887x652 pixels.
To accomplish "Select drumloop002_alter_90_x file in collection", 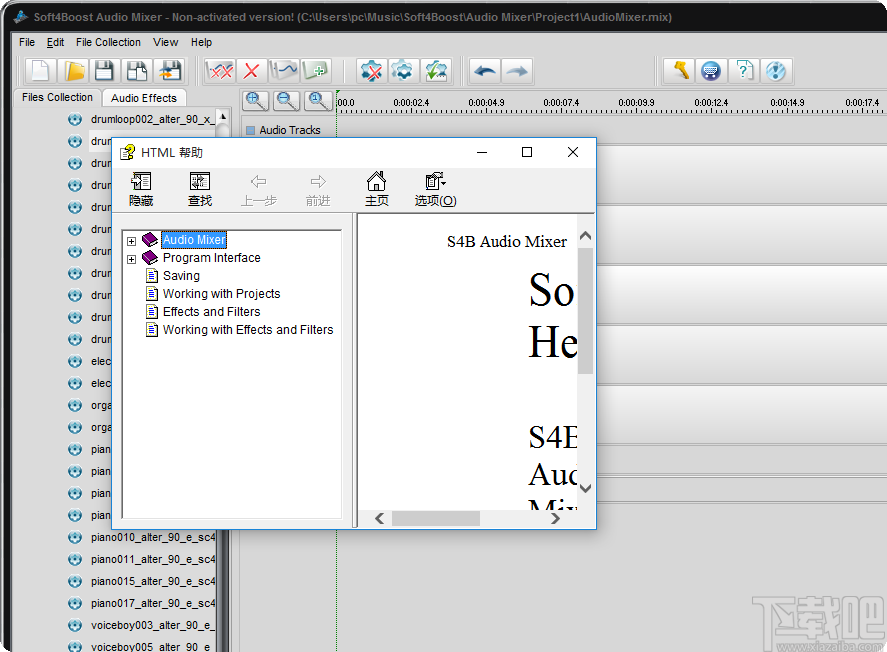I will pos(150,119).
